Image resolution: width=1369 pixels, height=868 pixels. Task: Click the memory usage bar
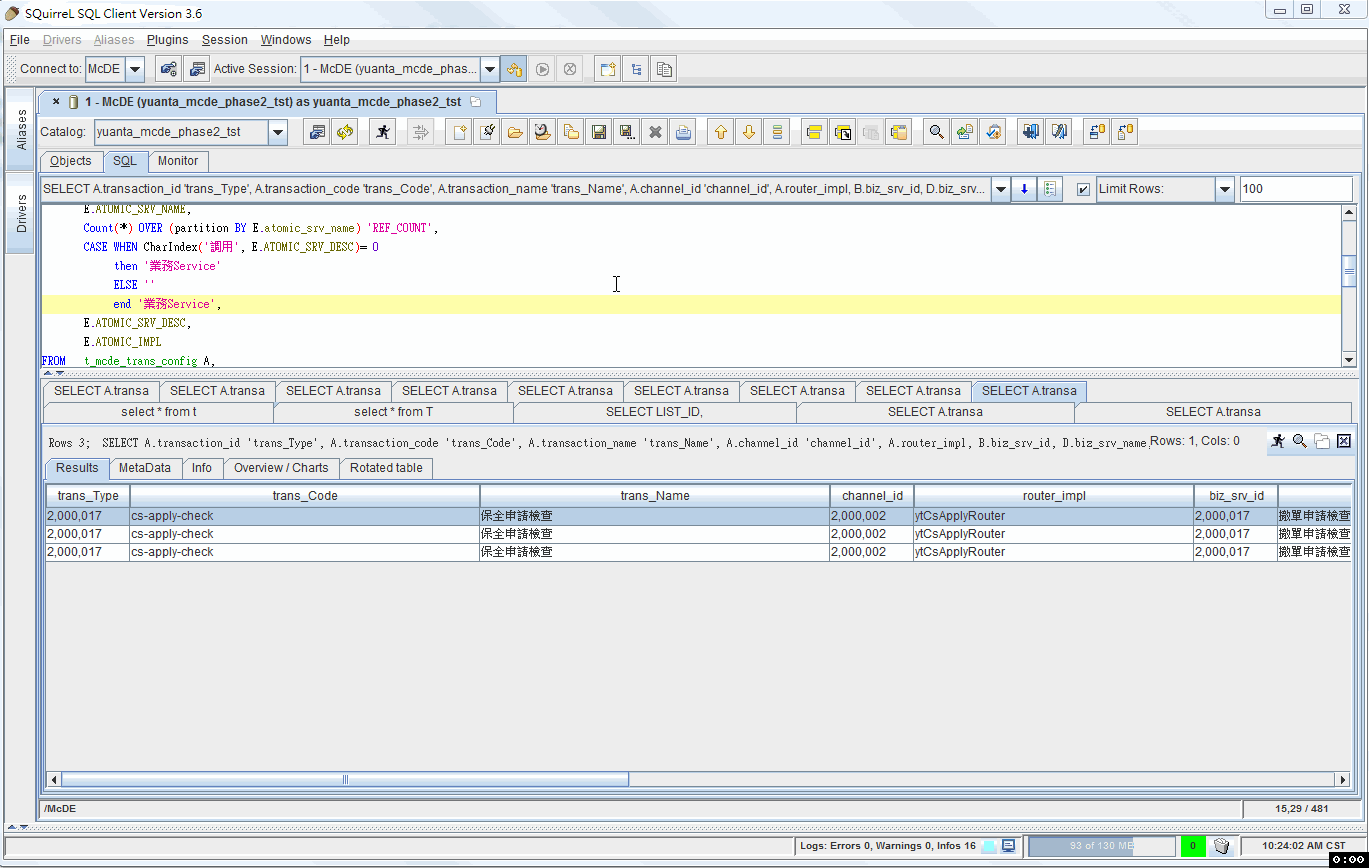[x=1100, y=845]
